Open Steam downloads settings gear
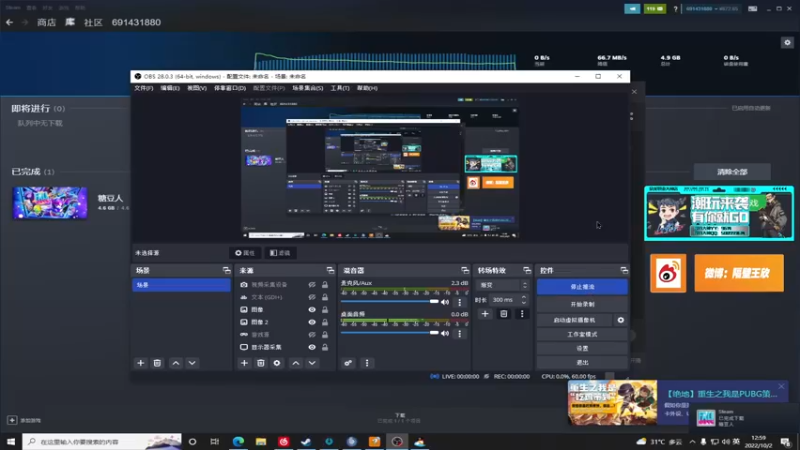The width and height of the screenshot is (800, 450). (787, 42)
